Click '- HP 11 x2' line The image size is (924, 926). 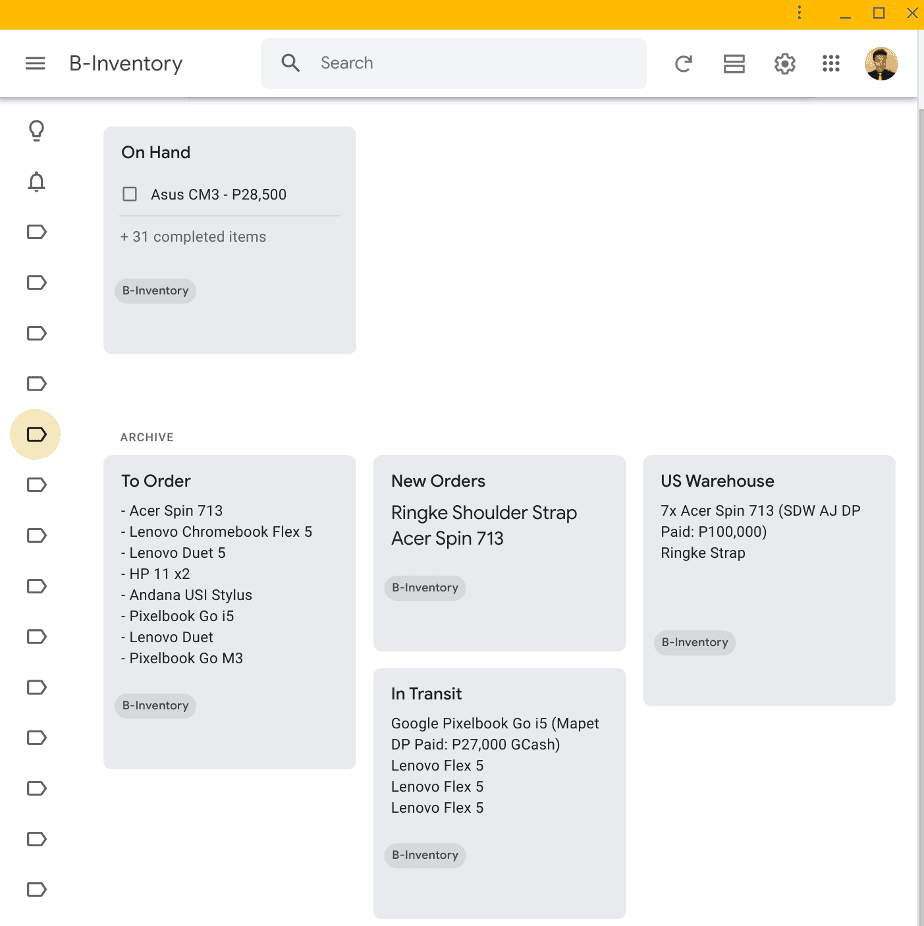point(155,574)
